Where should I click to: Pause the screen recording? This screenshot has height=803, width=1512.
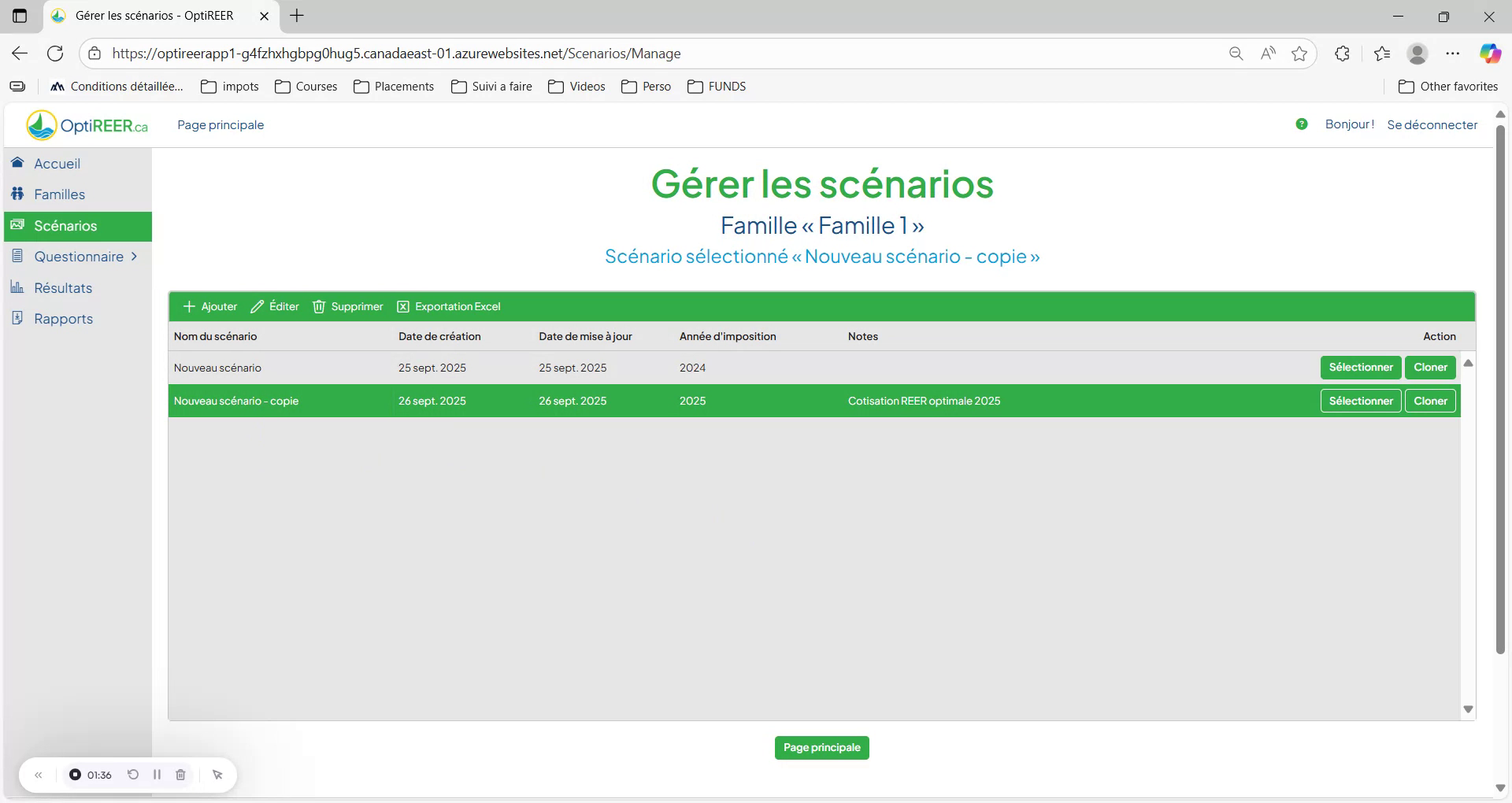[x=157, y=775]
